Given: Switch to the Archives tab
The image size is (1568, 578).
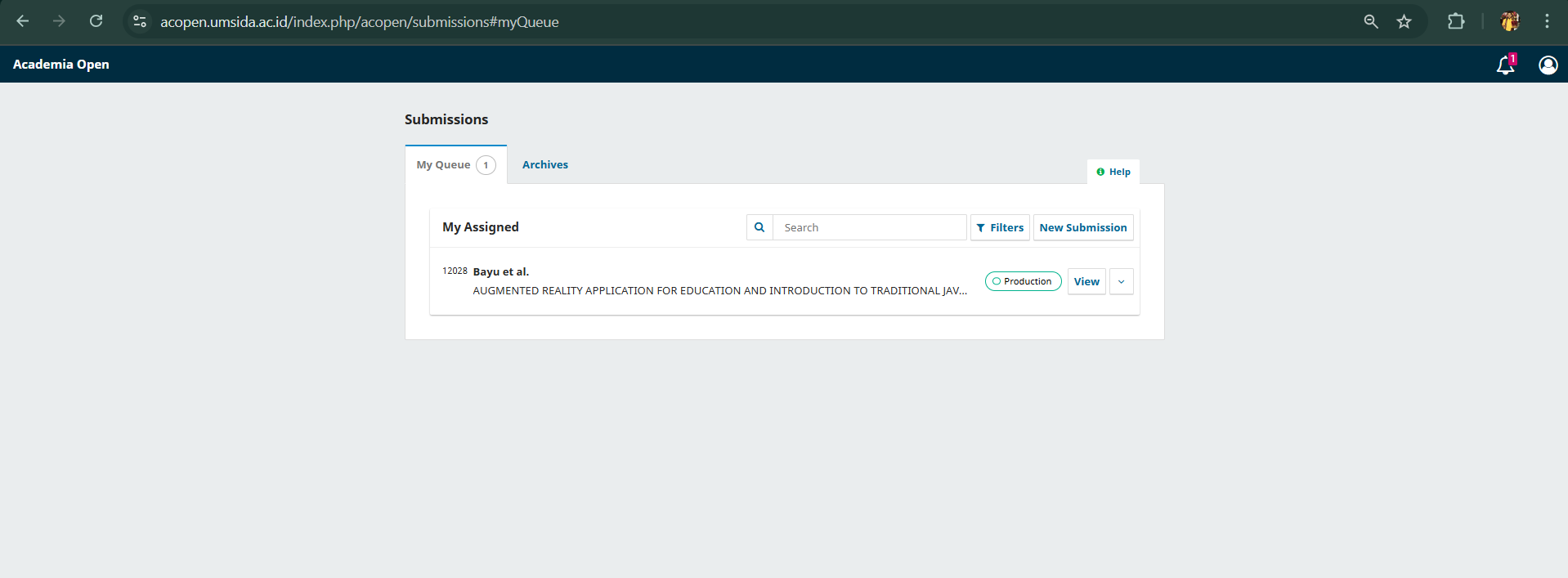Looking at the screenshot, I should 544,164.
